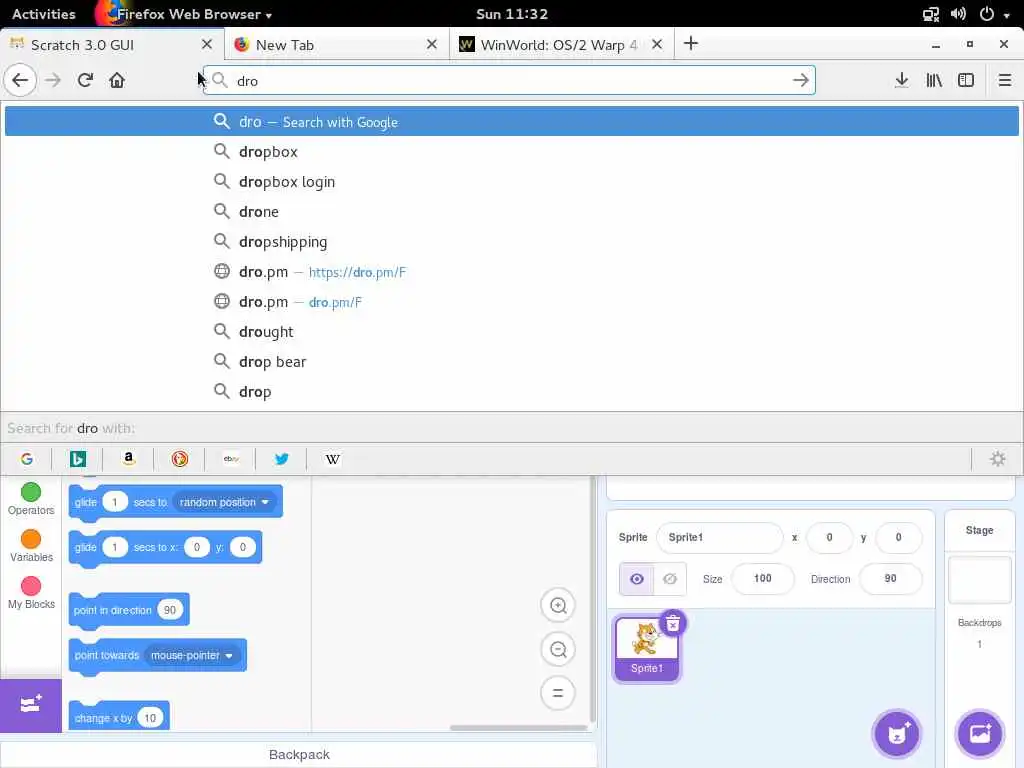The width and height of the screenshot is (1024, 768).
Task: Choose the 'drought' suggestion
Action: pos(511,332)
